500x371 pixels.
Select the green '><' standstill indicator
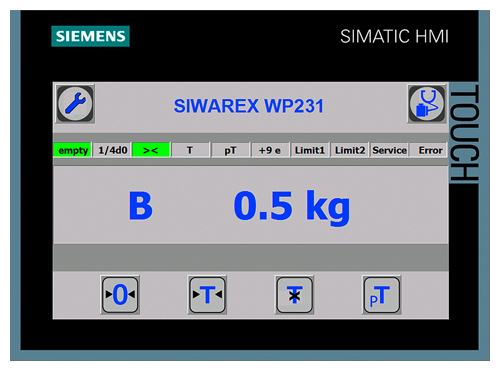[151, 150]
